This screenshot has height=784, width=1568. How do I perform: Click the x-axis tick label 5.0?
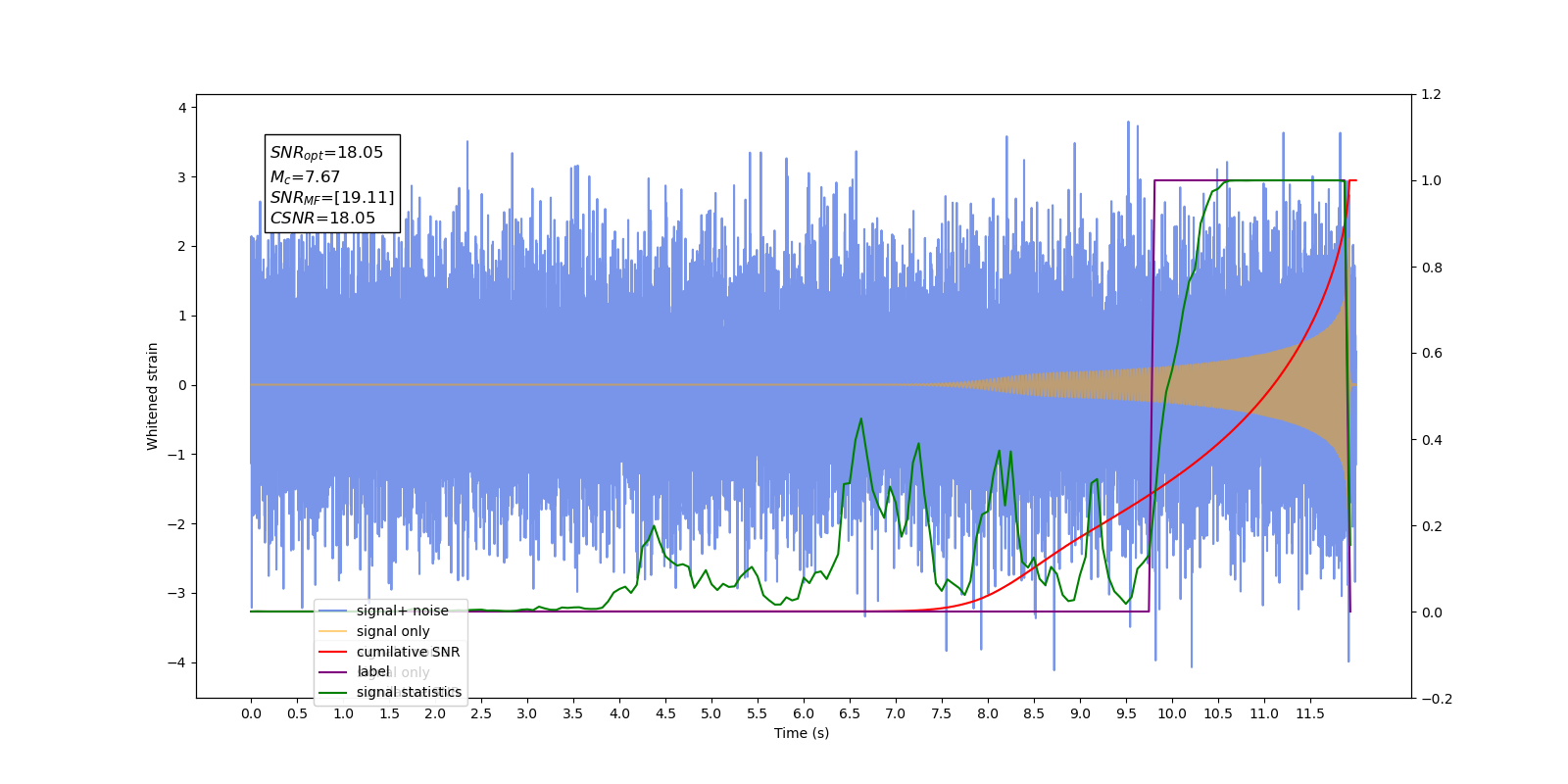point(711,713)
